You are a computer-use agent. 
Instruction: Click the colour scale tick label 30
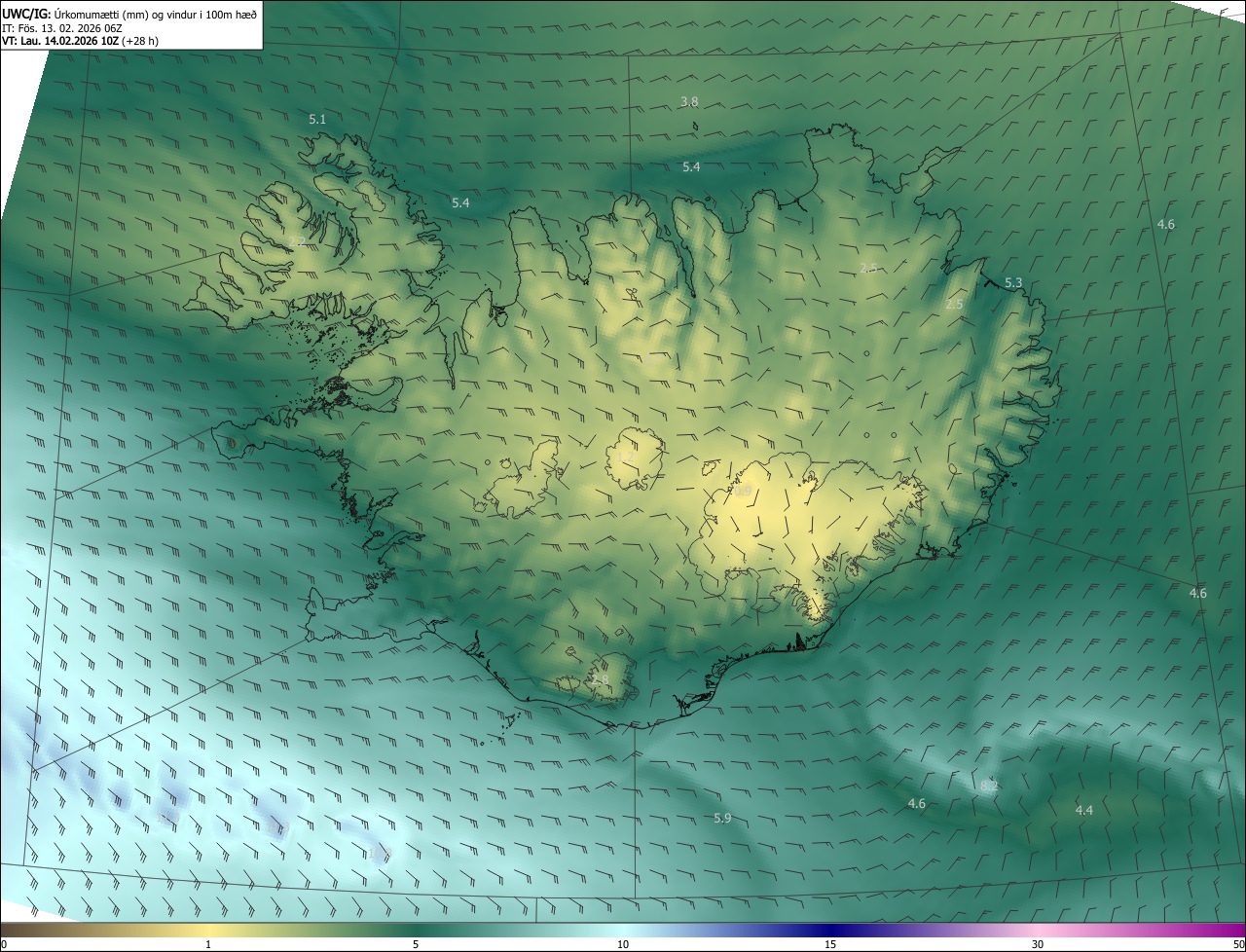[x=1038, y=944]
